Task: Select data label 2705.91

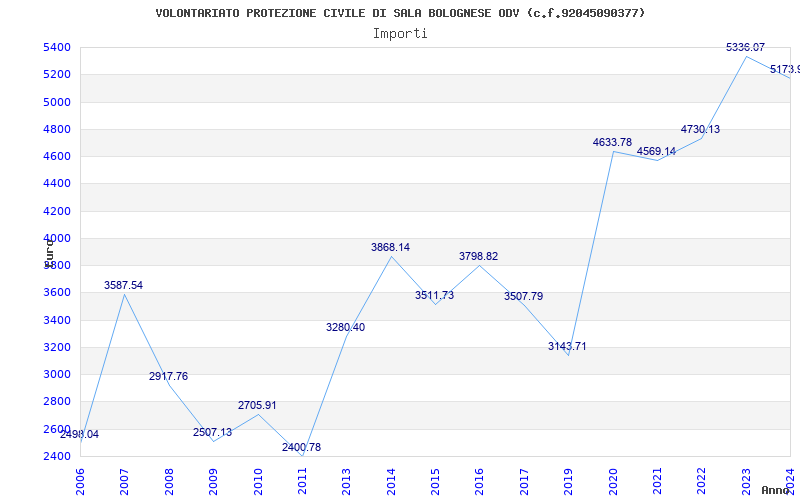Action: 257,405
